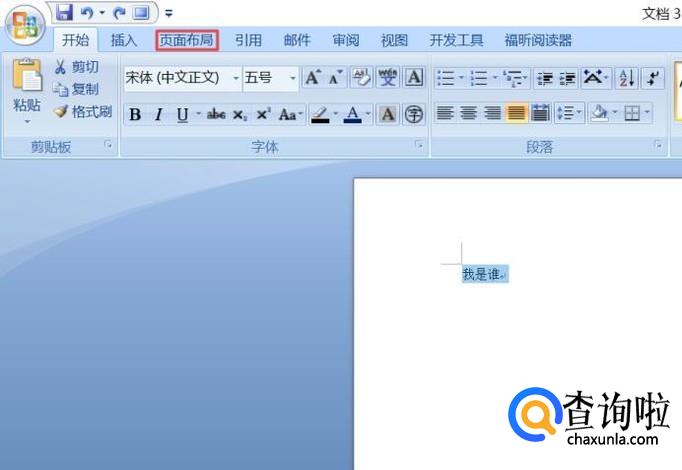Toggle character shading

click(x=388, y=114)
